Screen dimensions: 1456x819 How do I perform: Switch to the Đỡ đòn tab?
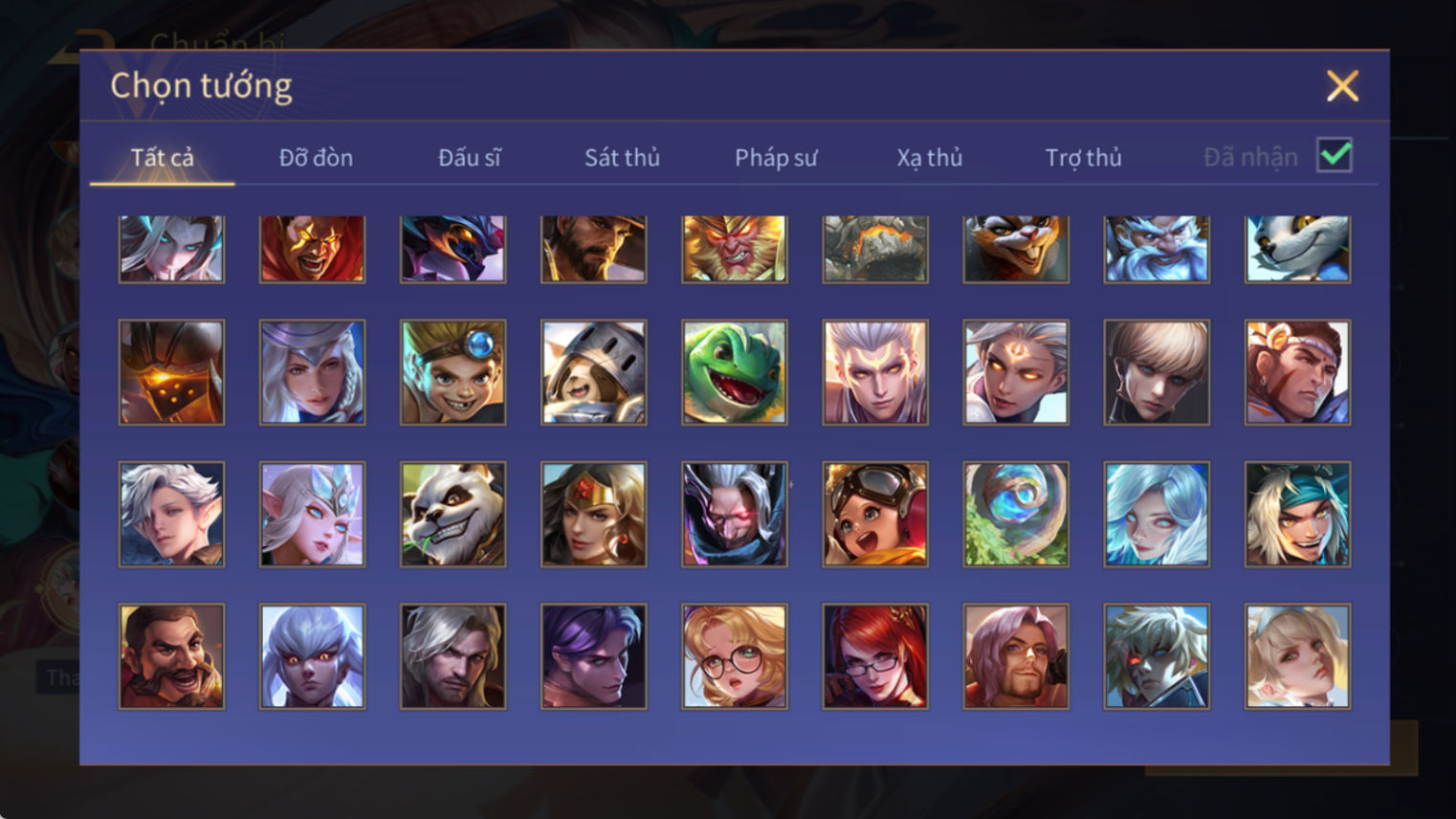316,157
